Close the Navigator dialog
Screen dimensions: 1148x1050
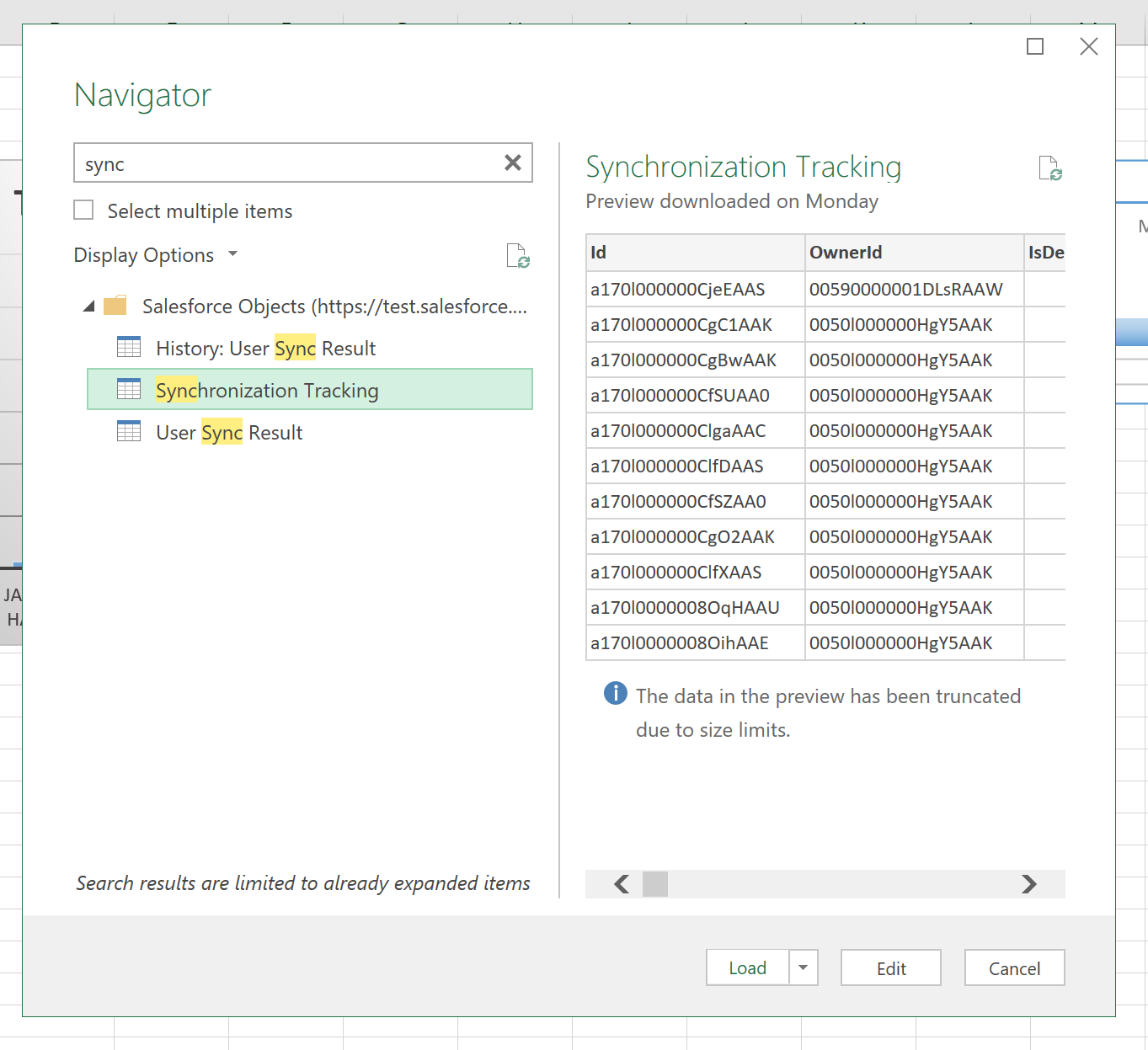pos(1089,46)
